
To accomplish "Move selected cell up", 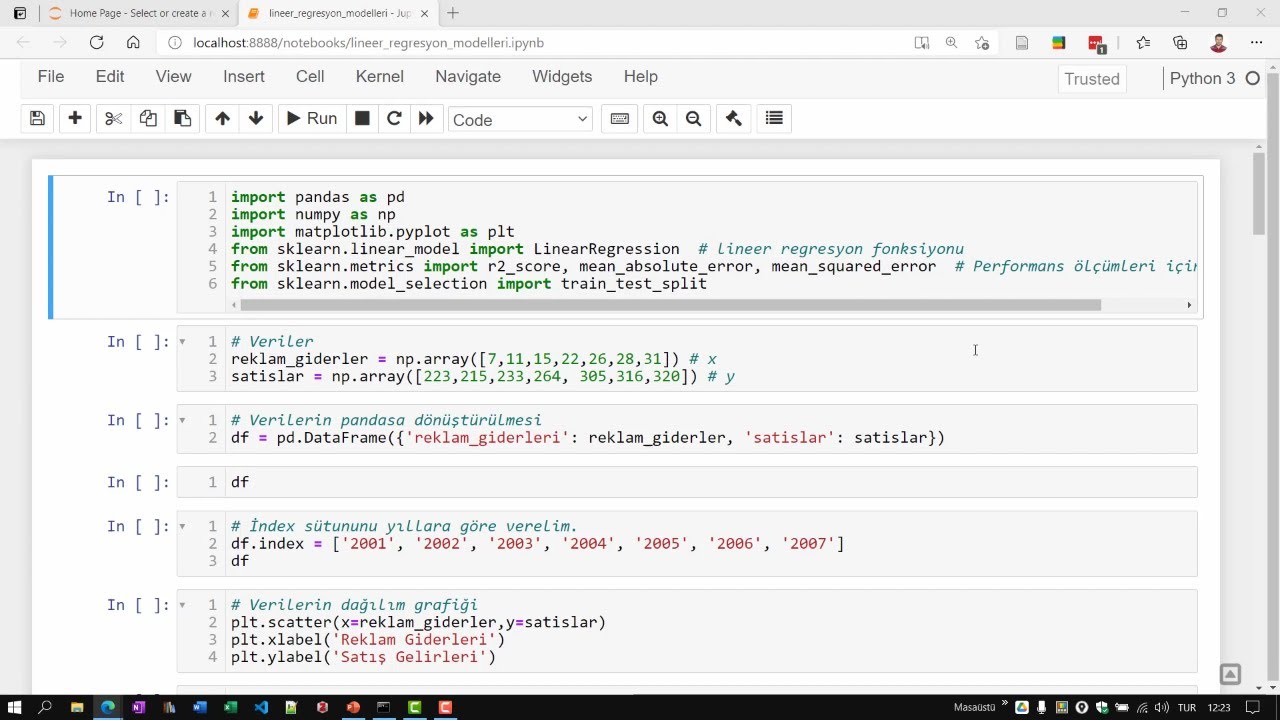I will [222, 118].
